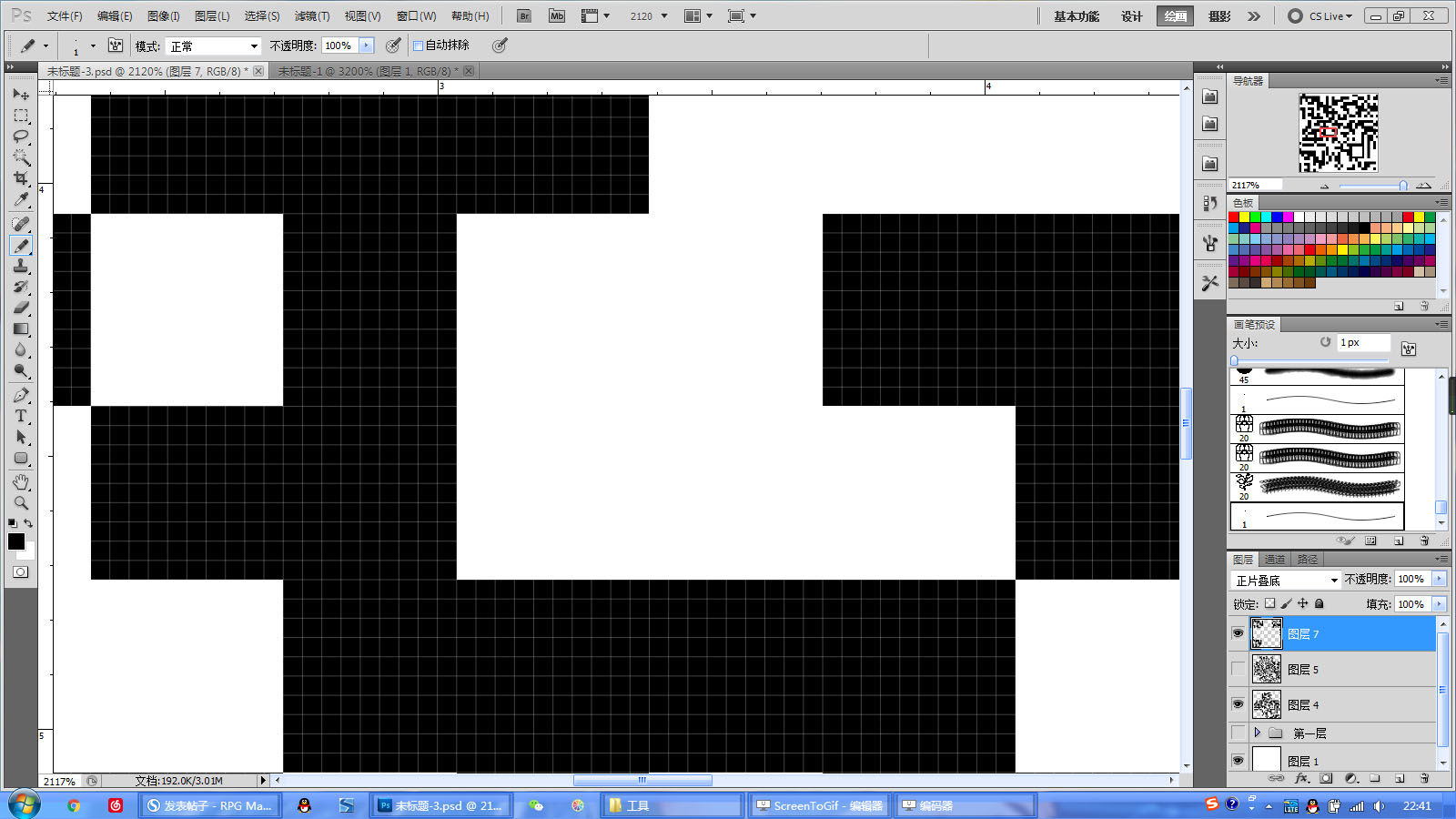This screenshot has height=819, width=1456.
Task: Select the Type tool
Action: [21, 416]
